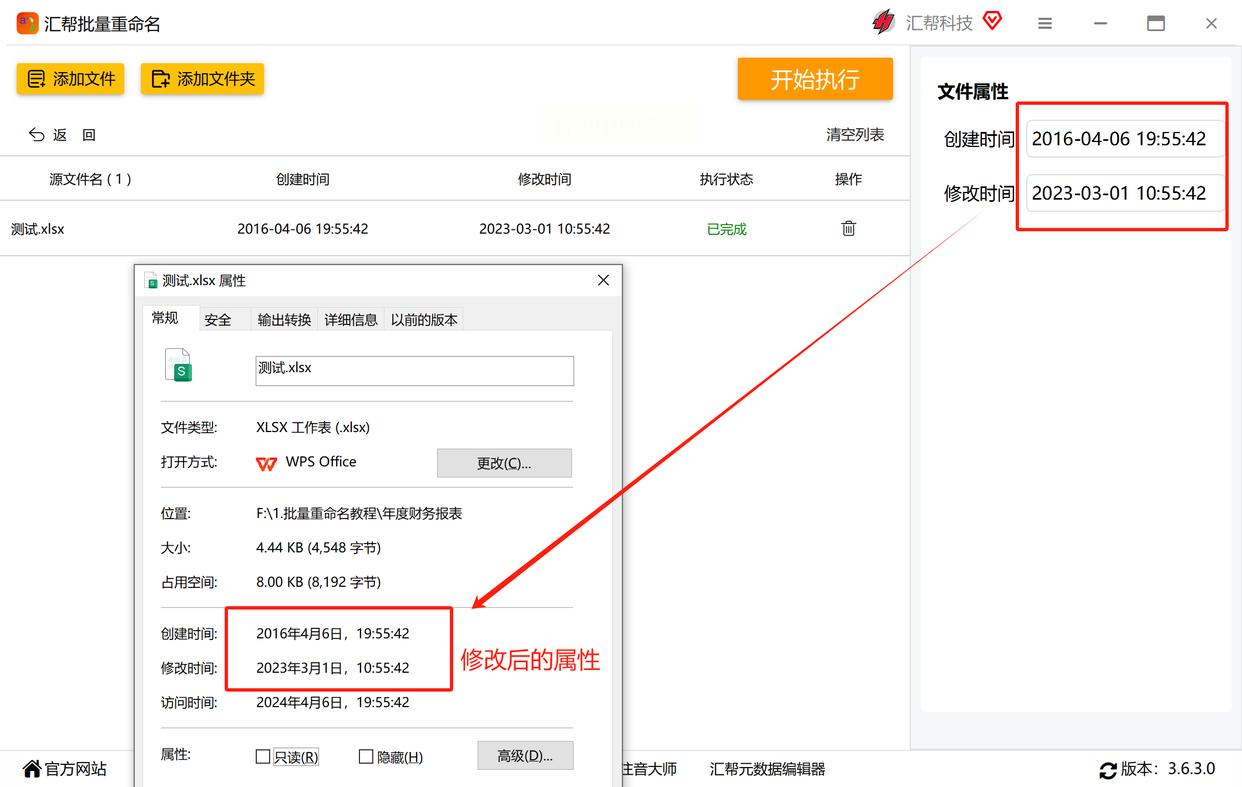
Task: Toggle the 只读(R) checkbox
Action: click(263, 756)
